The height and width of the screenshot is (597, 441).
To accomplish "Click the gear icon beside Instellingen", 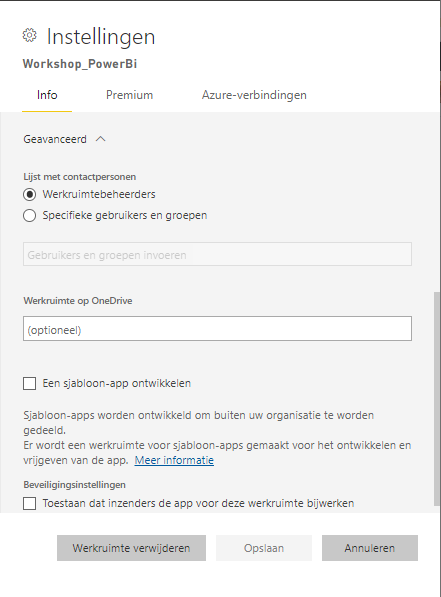I will coord(30,35).
